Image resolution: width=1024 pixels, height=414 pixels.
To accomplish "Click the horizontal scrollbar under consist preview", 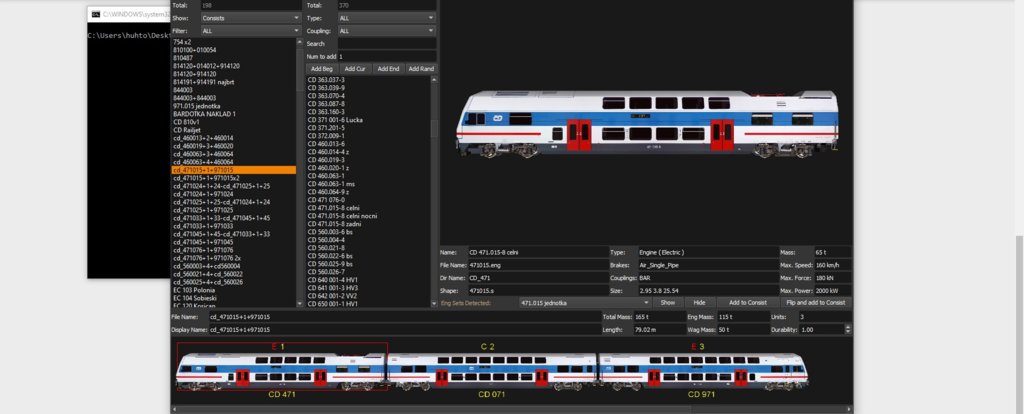I will [x=511, y=409].
